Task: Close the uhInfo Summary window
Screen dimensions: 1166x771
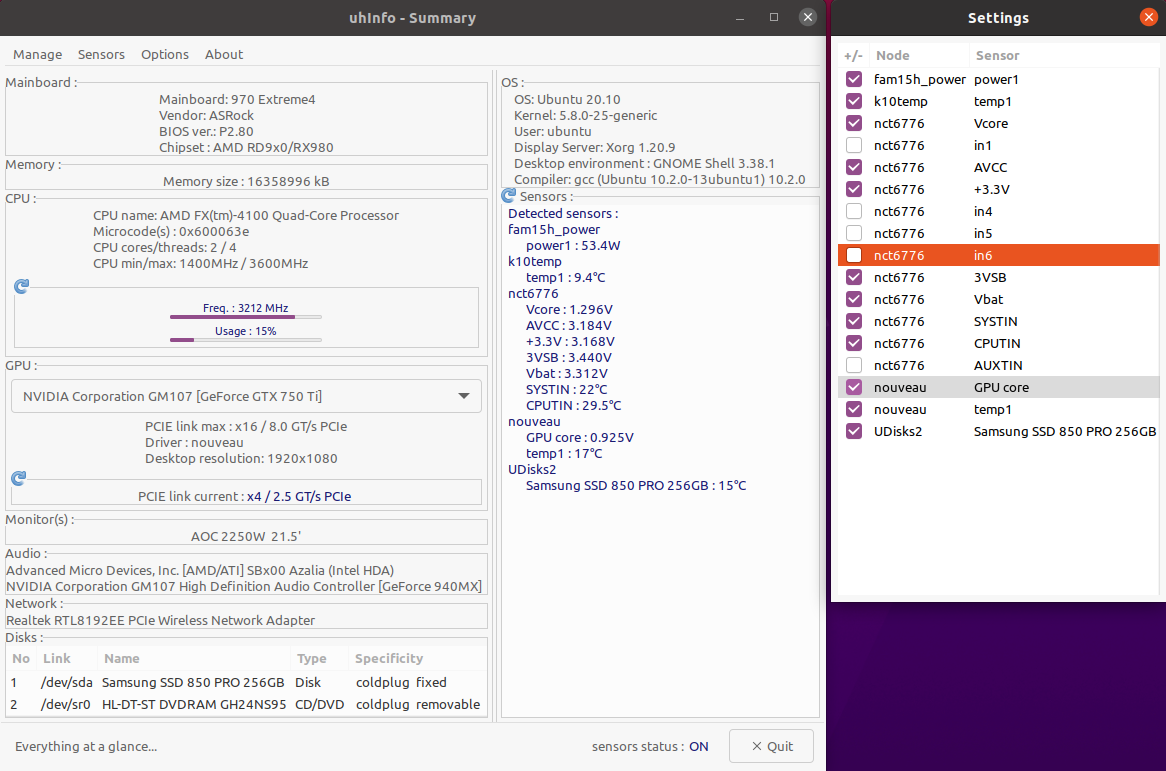Action: (808, 17)
